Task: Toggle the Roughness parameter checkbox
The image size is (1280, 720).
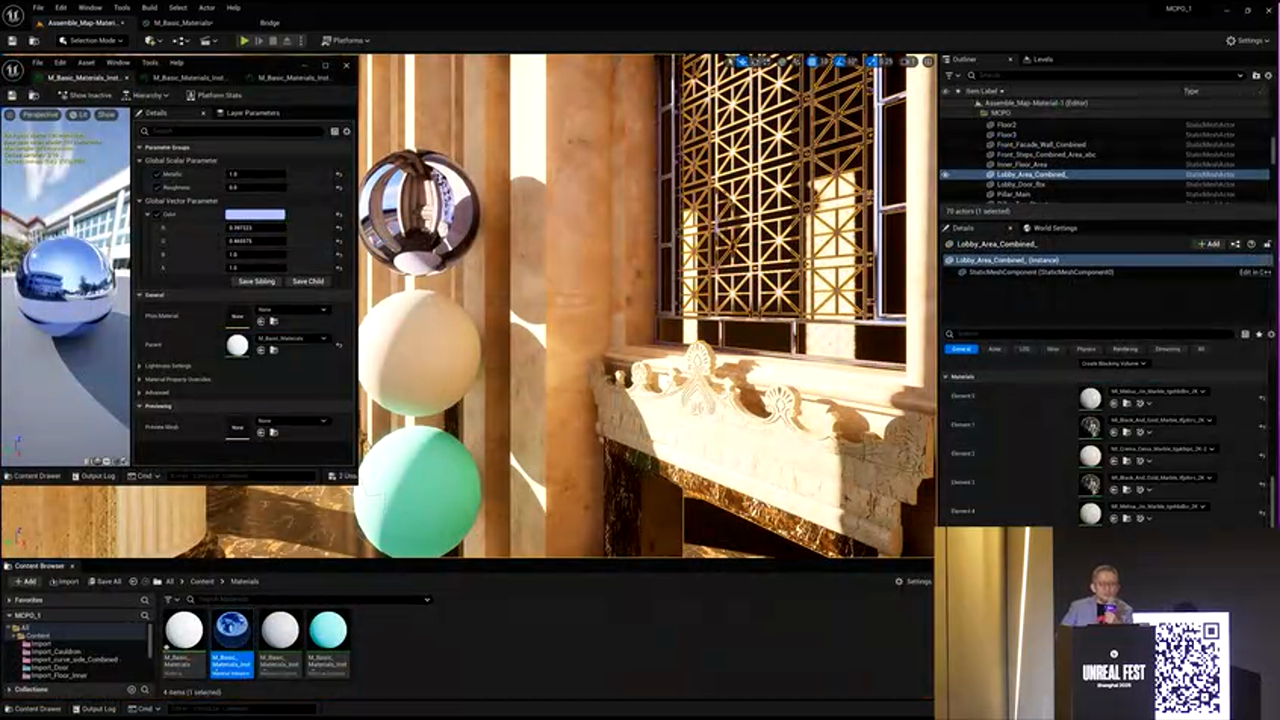Action: [x=157, y=187]
